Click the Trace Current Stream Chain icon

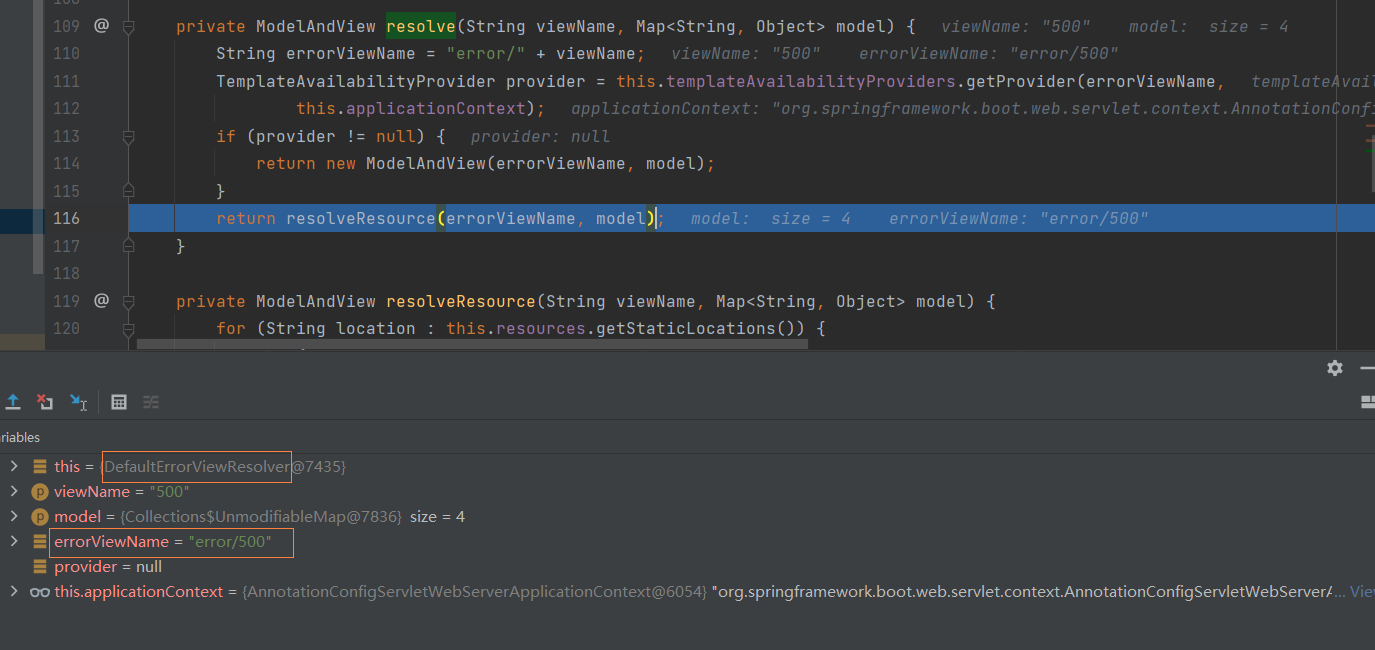click(x=151, y=402)
